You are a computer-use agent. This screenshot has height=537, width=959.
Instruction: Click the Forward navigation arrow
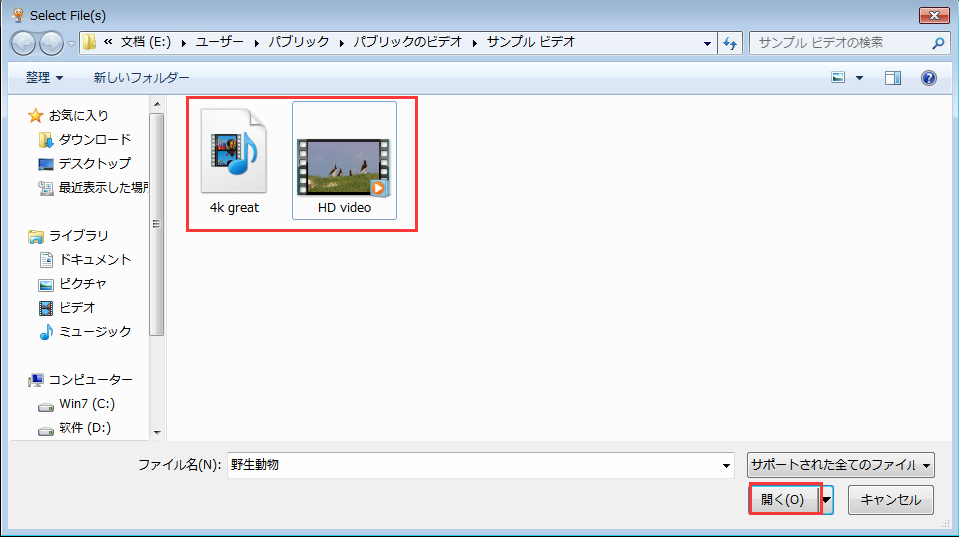51,43
